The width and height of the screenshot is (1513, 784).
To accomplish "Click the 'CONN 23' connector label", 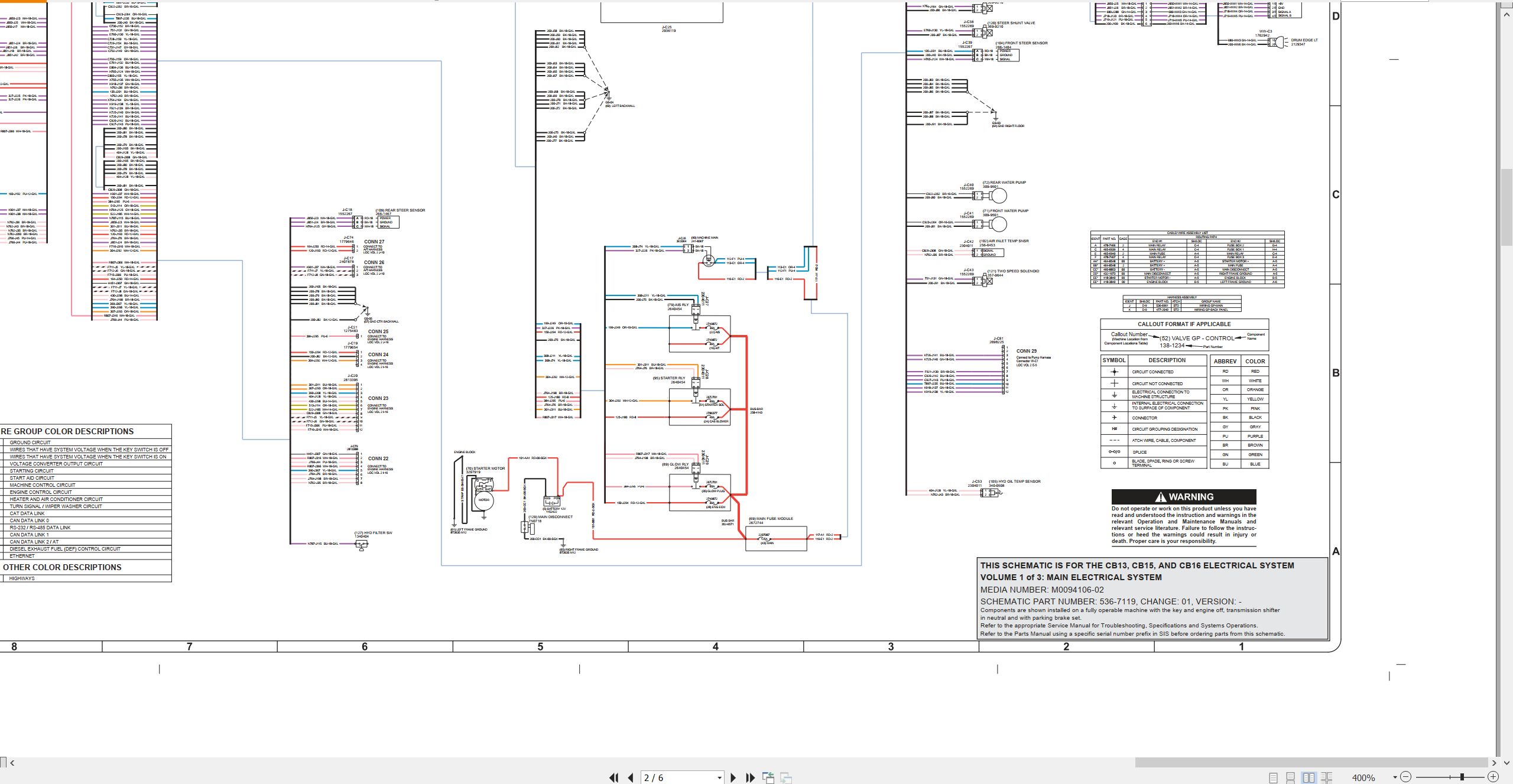I will (x=378, y=398).
